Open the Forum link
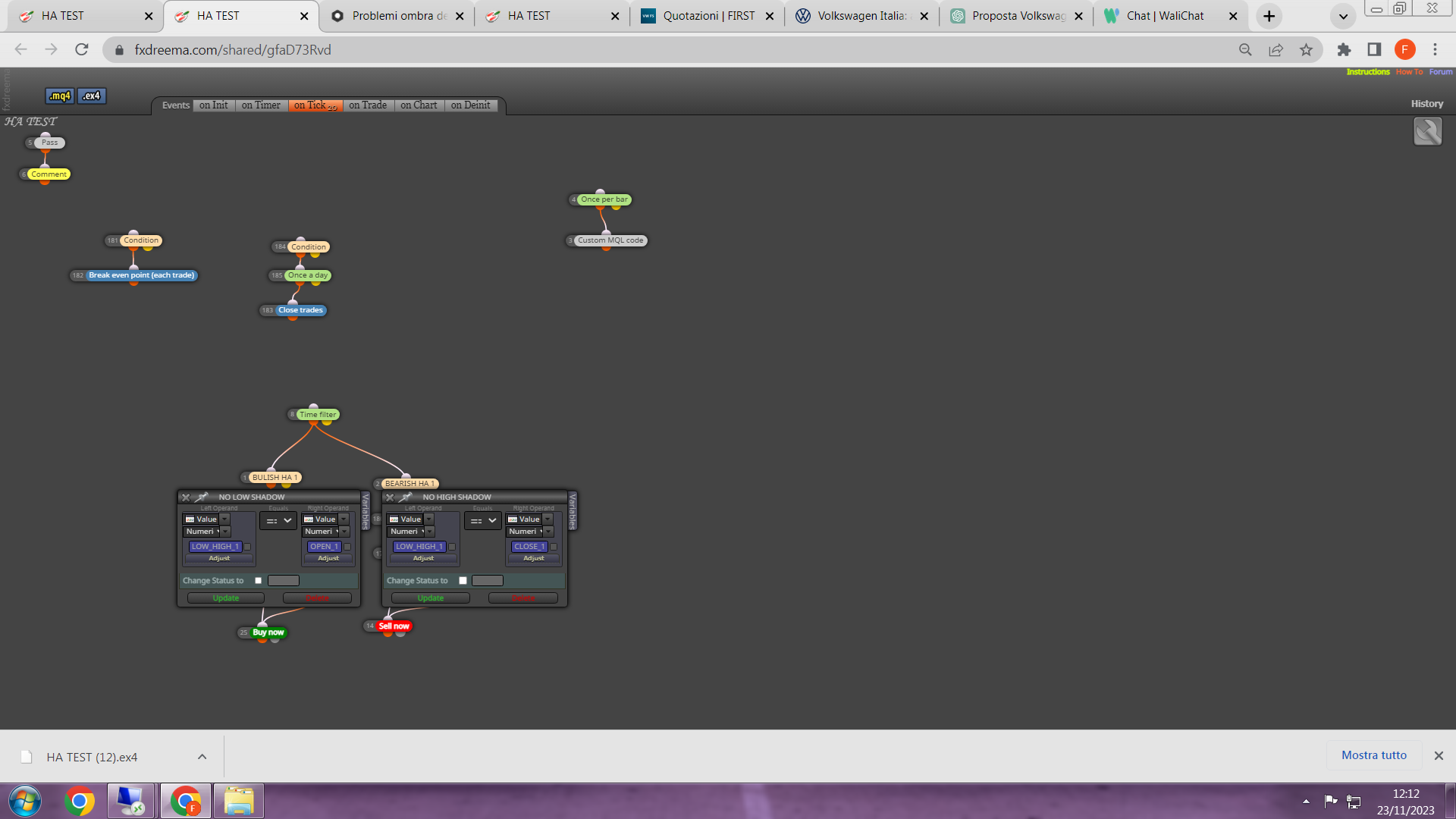 [x=1441, y=72]
